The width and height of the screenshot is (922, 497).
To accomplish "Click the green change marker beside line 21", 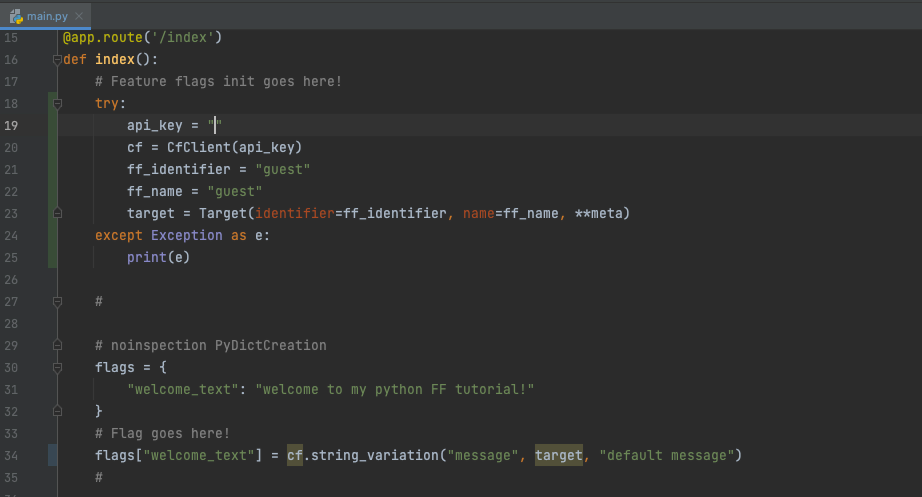I will click(x=52, y=169).
